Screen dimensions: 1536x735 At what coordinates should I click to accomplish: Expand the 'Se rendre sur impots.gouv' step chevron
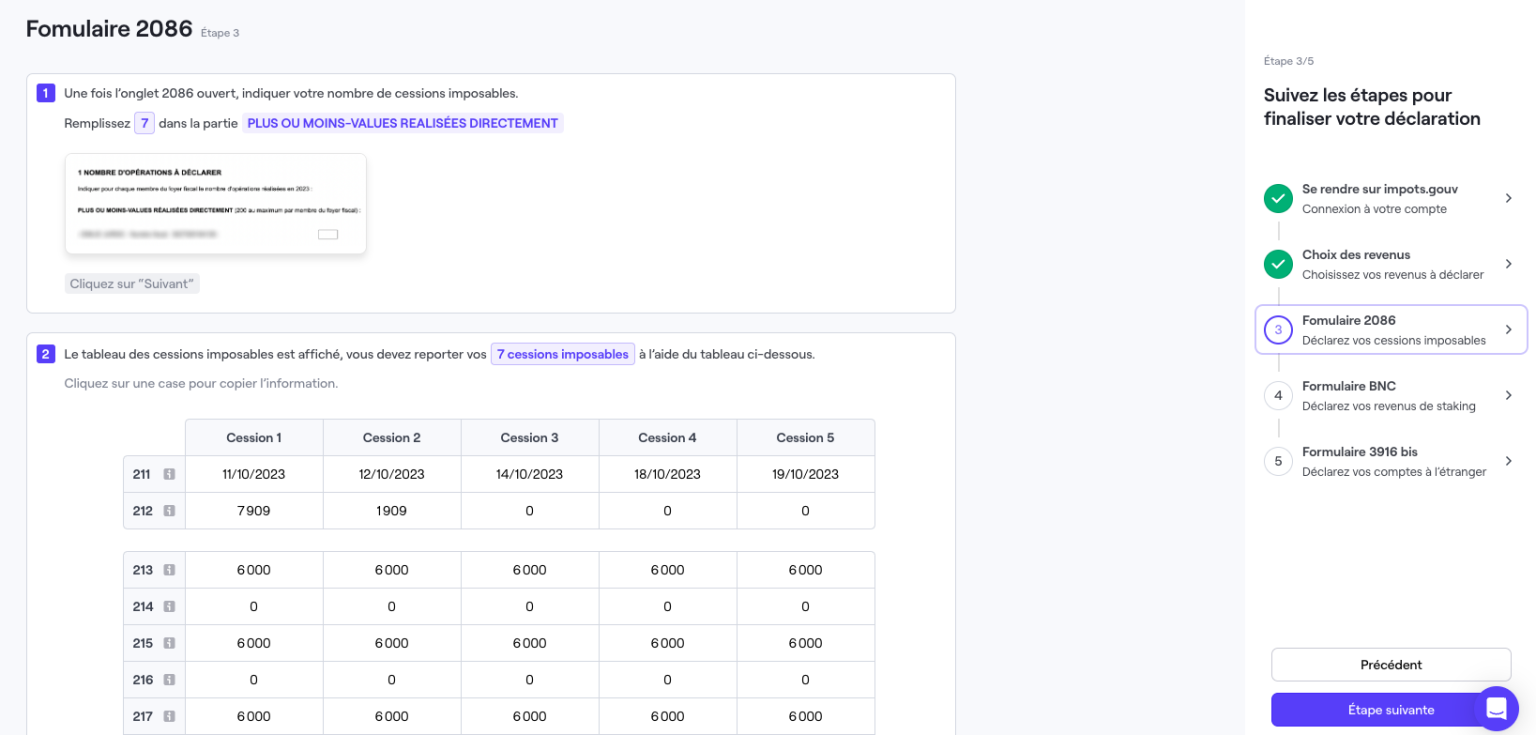(x=1508, y=198)
